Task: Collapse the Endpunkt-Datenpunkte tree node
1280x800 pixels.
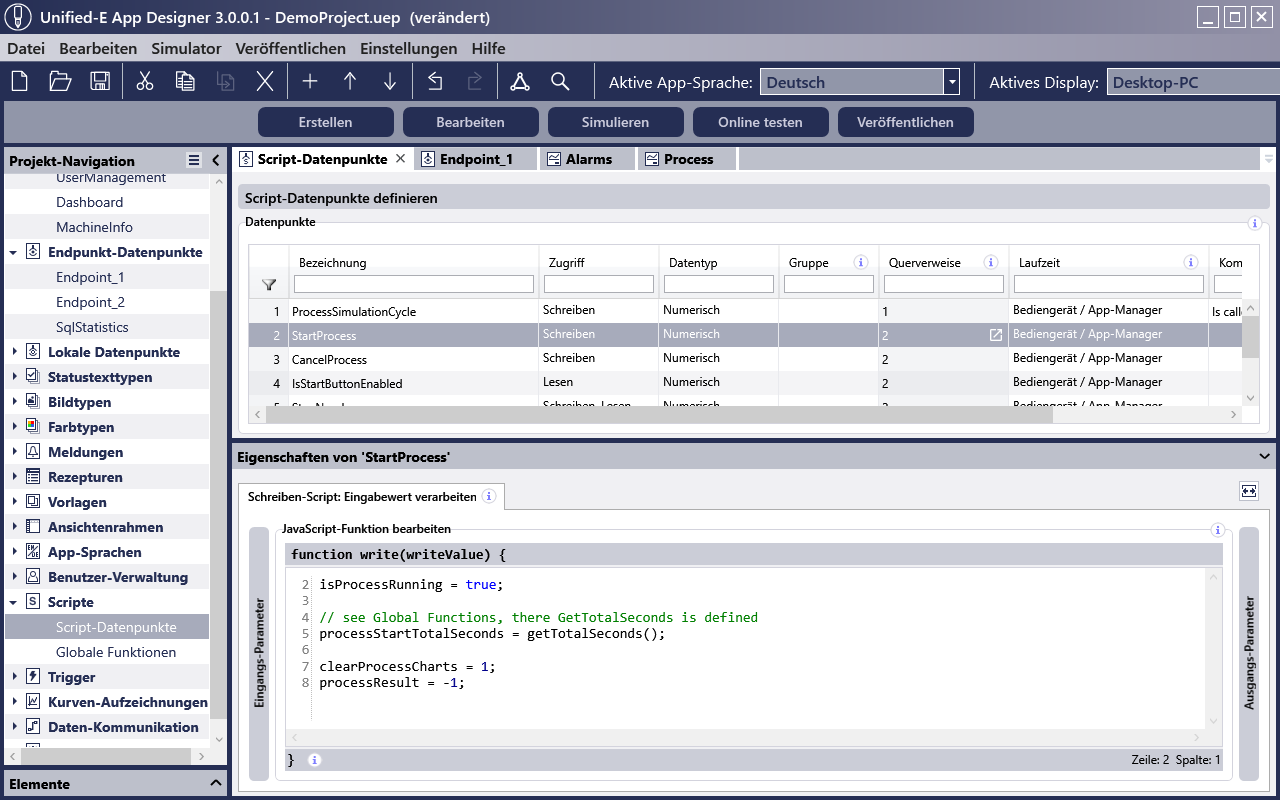Action: (14, 253)
